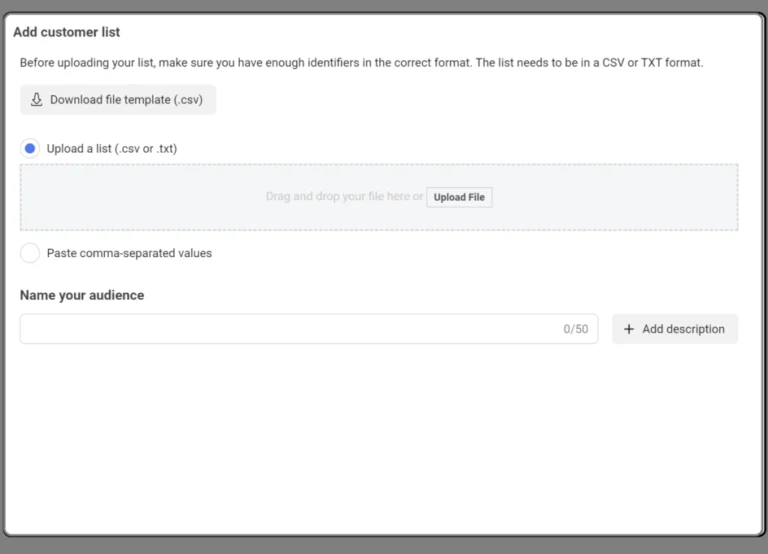The height and width of the screenshot is (554, 768).
Task: Click the 'Add customer list' dialog title
Action: coord(66,32)
